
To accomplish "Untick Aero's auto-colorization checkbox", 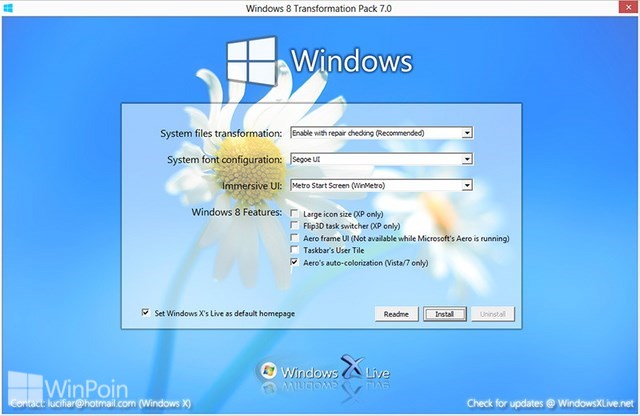I will pos(294,262).
